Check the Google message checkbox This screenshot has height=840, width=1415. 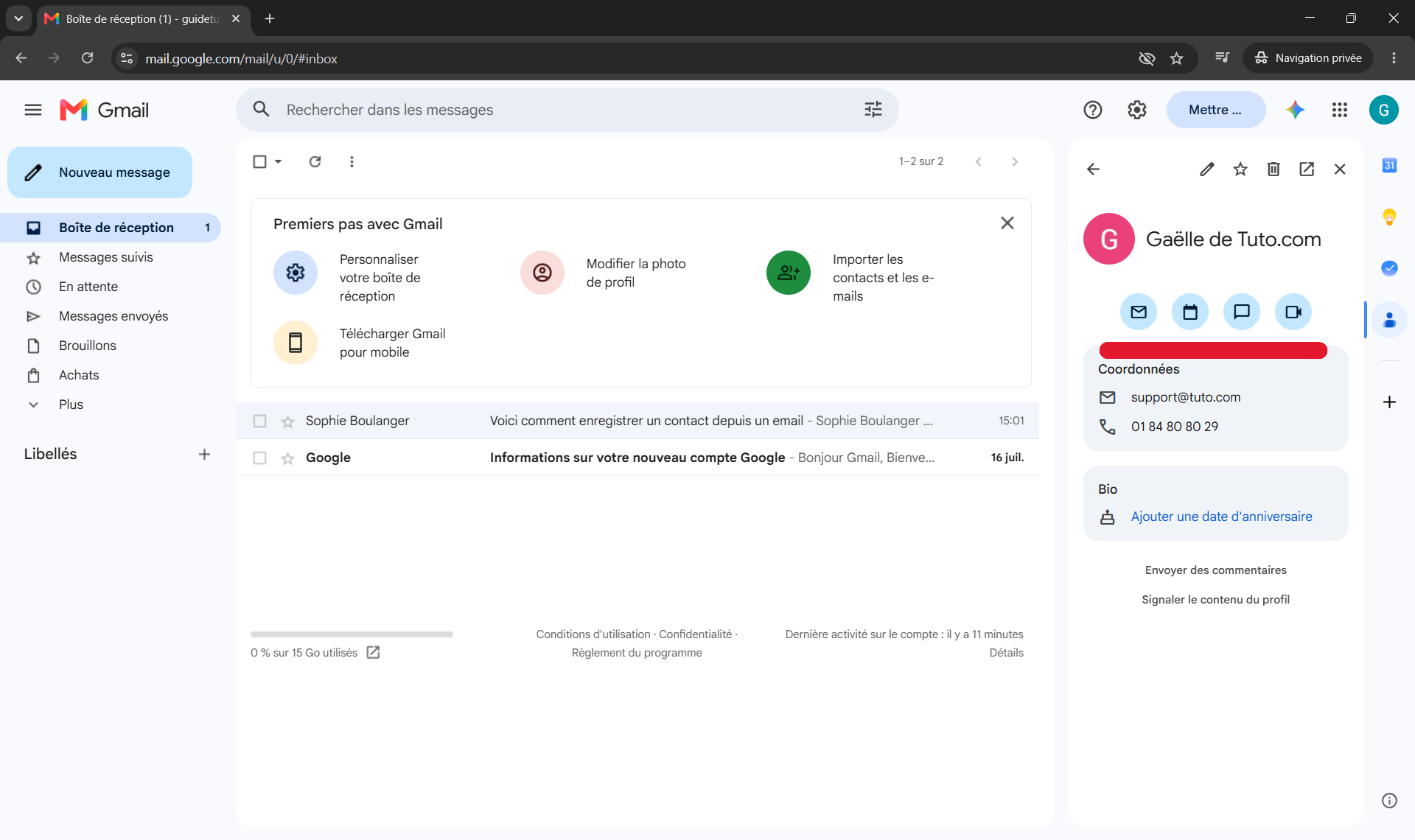(259, 458)
